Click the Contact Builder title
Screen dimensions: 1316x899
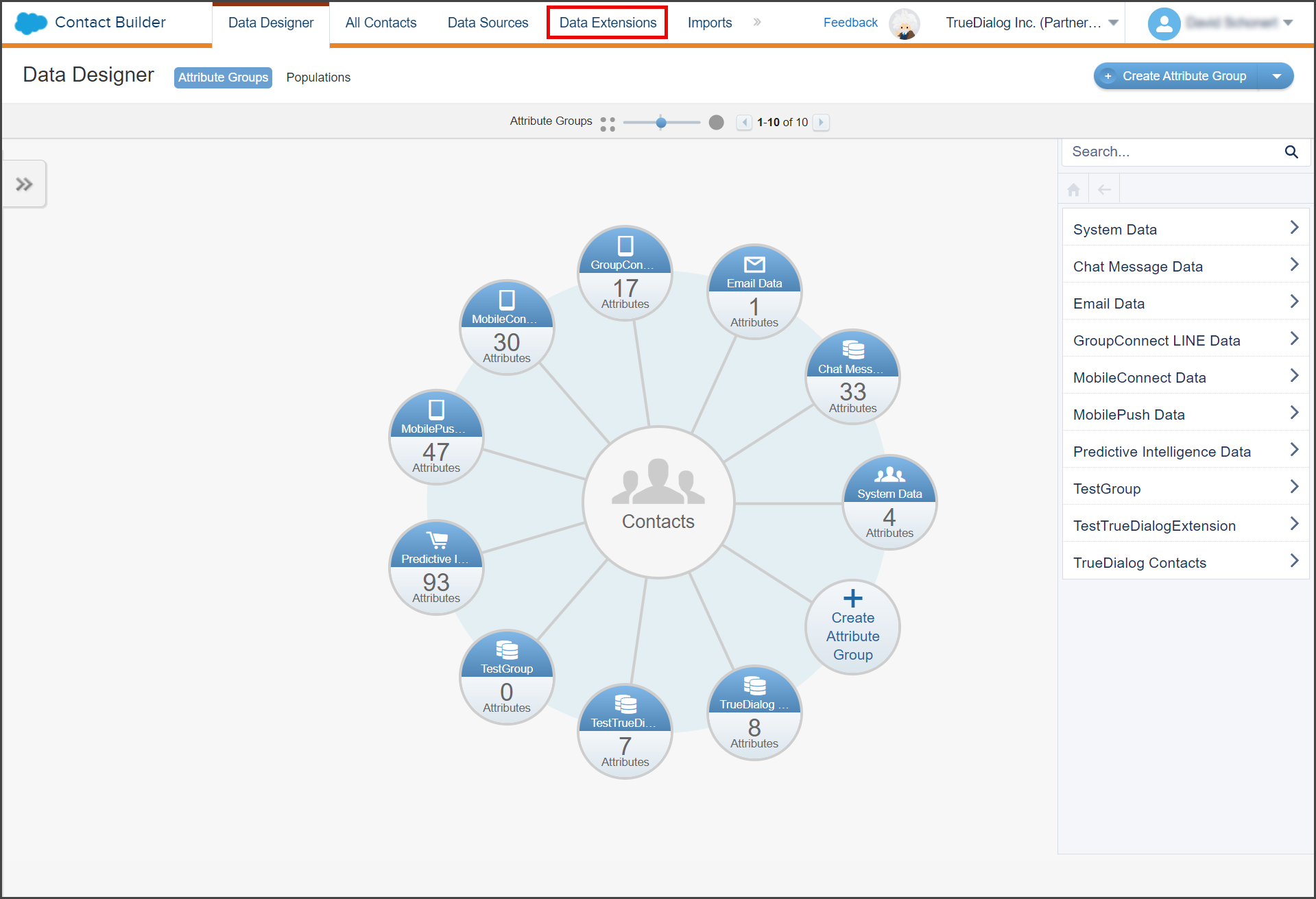(110, 22)
